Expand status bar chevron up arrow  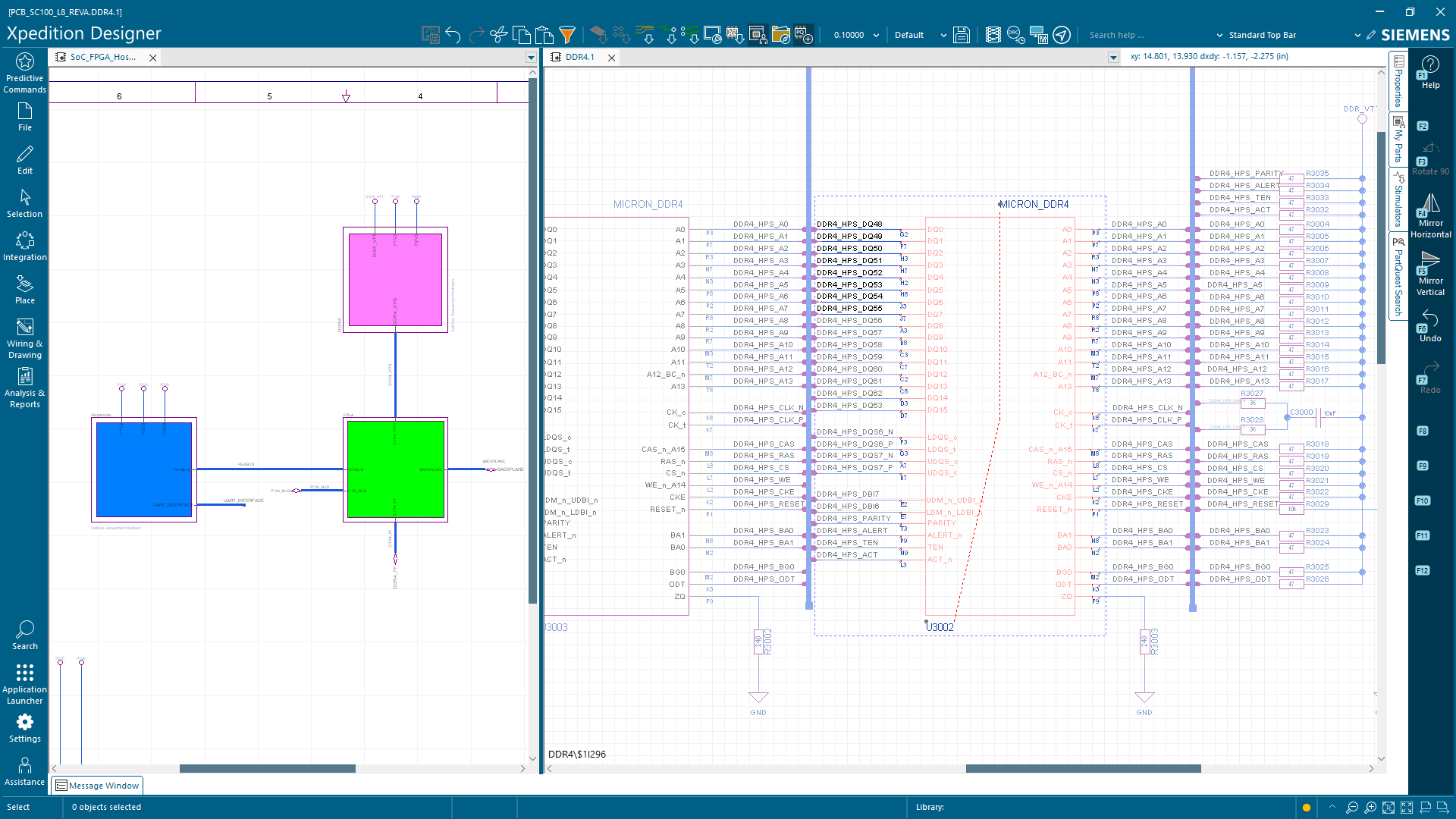click(x=1332, y=807)
